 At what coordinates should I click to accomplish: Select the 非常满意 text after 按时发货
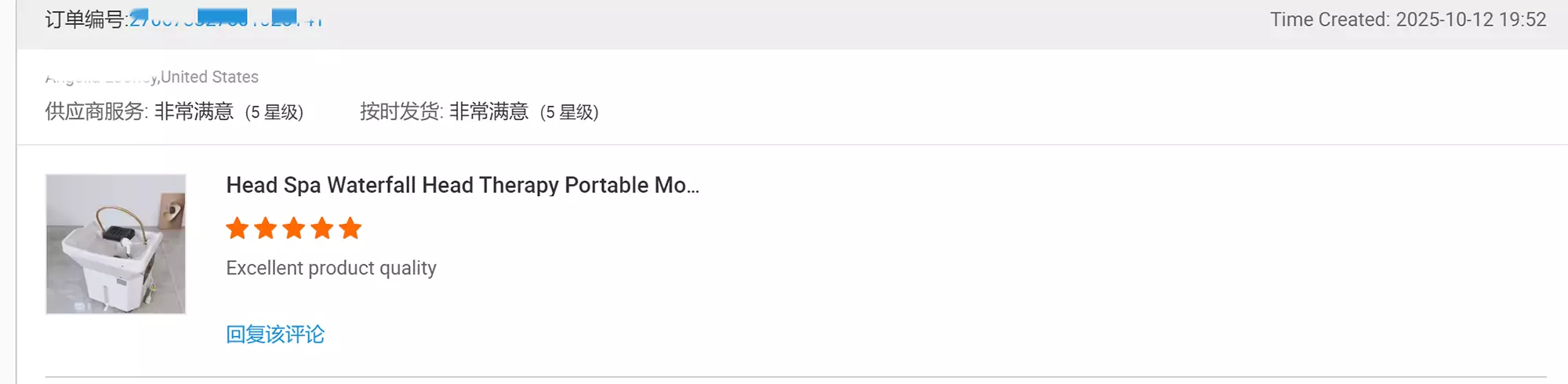click(488, 112)
